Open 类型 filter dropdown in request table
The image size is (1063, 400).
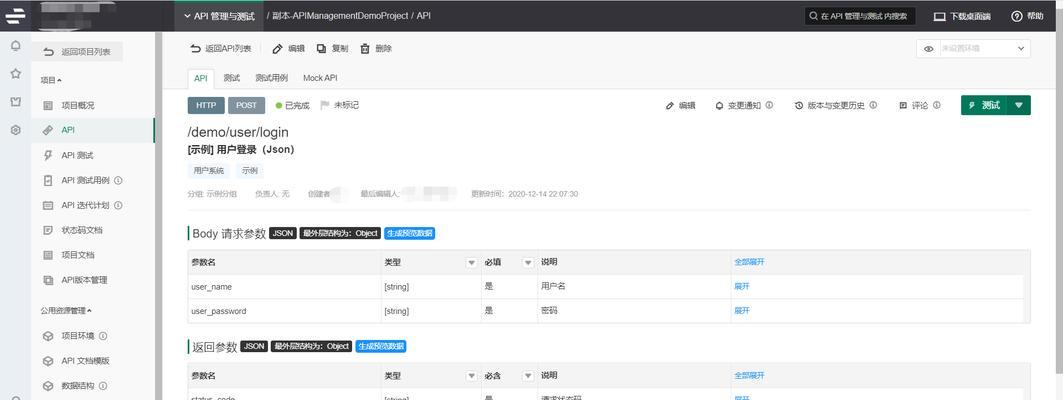coord(472,263)
